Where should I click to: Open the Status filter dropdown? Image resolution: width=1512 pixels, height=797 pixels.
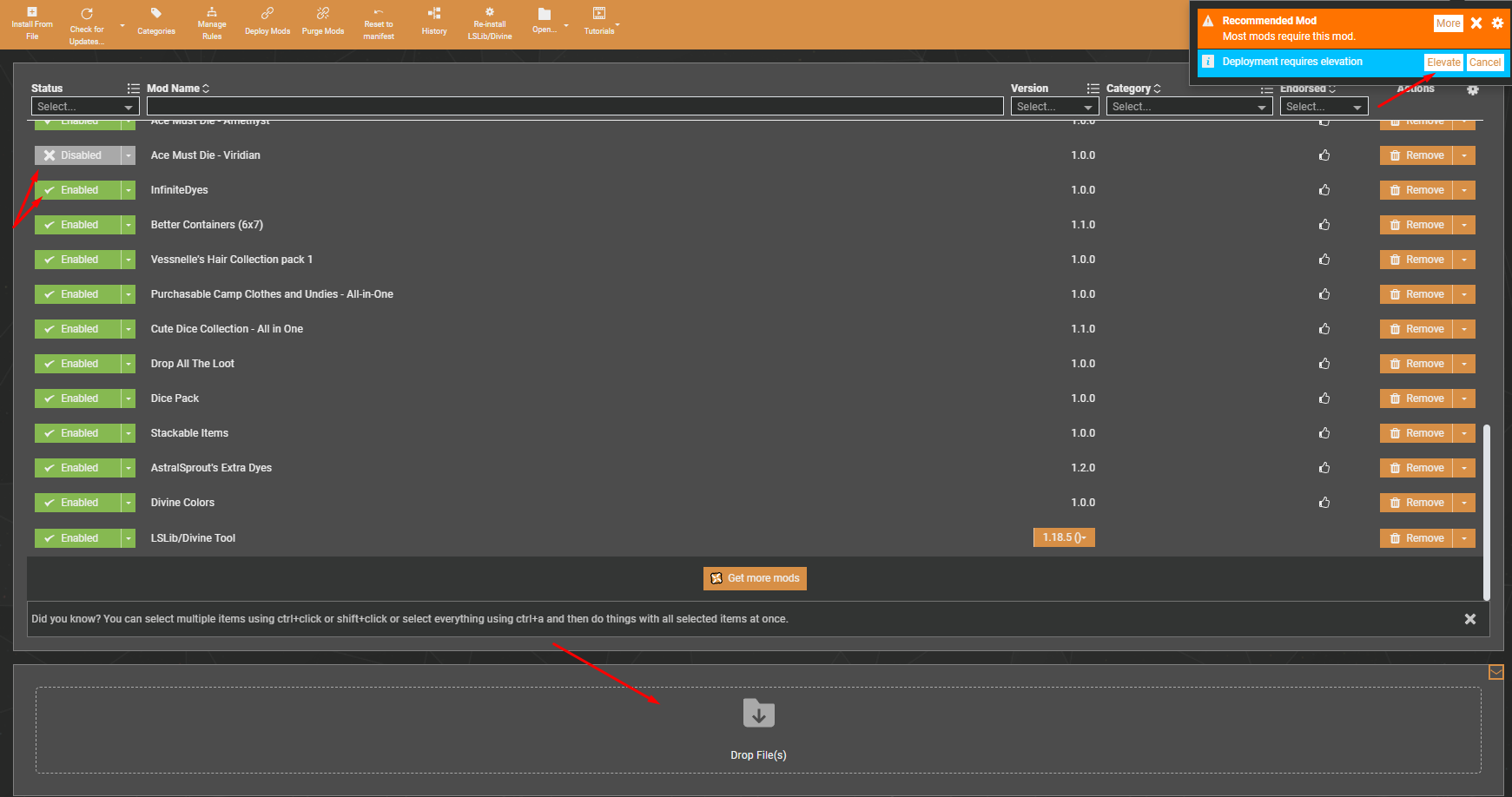coord(85,107)
